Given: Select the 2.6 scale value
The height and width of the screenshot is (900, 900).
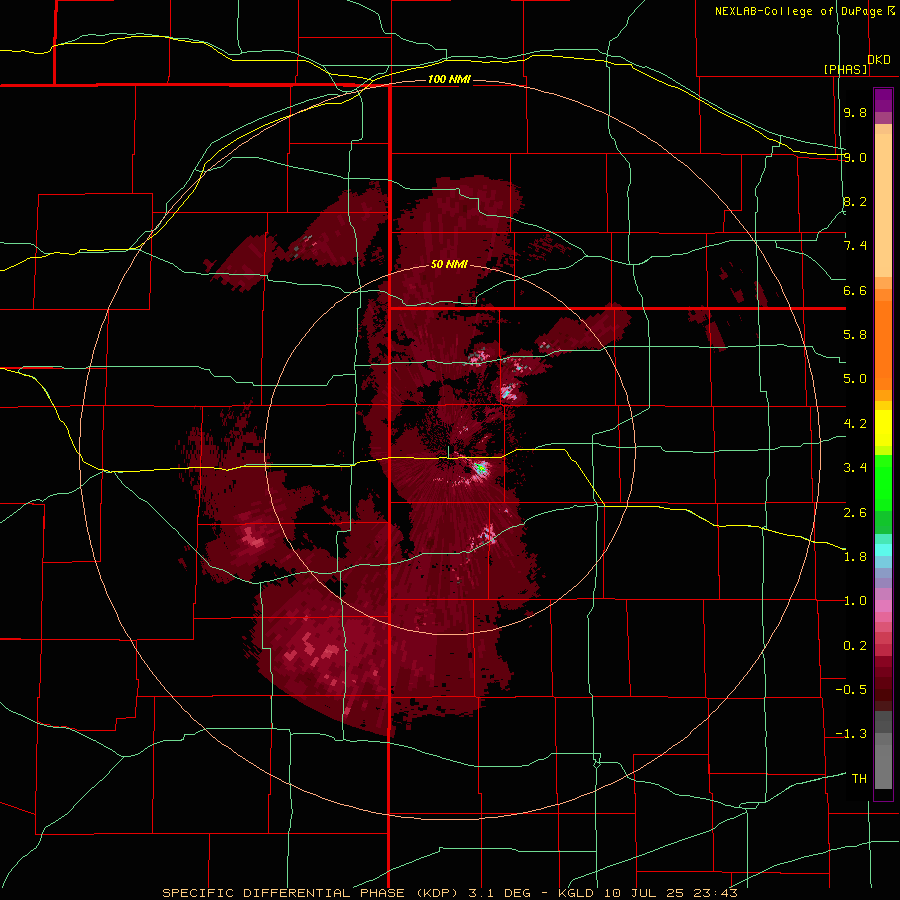Looking at the screenshot, I should coord(855,512).
